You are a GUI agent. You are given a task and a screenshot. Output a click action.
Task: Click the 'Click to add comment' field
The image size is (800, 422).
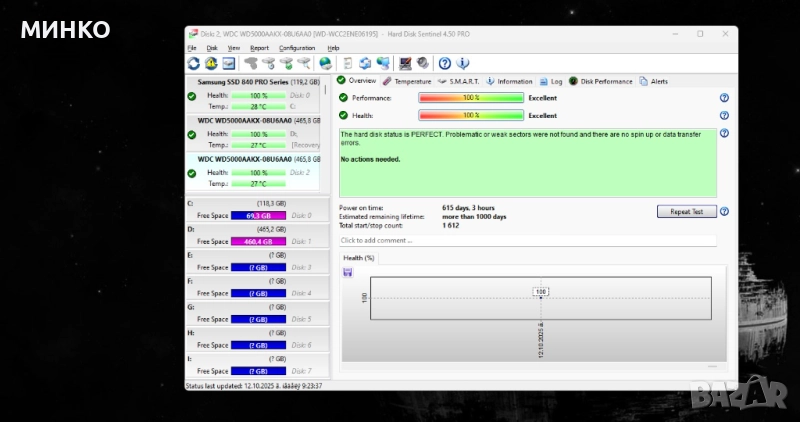(x=527, y=240)
